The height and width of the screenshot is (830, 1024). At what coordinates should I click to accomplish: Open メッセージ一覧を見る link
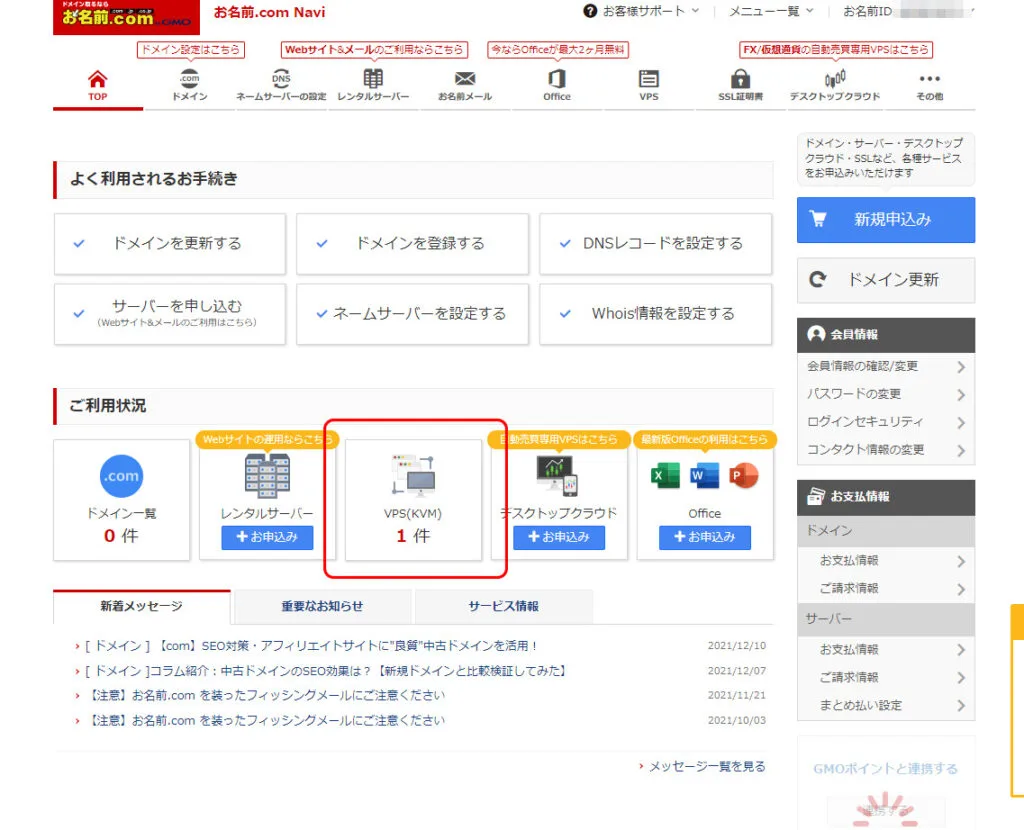[x=706, y=766]
